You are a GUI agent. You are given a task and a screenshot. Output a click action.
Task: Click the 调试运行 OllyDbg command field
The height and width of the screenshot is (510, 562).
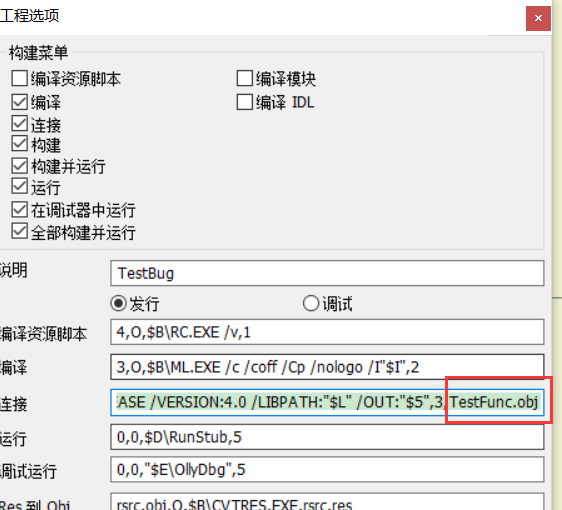click(327, 469)
